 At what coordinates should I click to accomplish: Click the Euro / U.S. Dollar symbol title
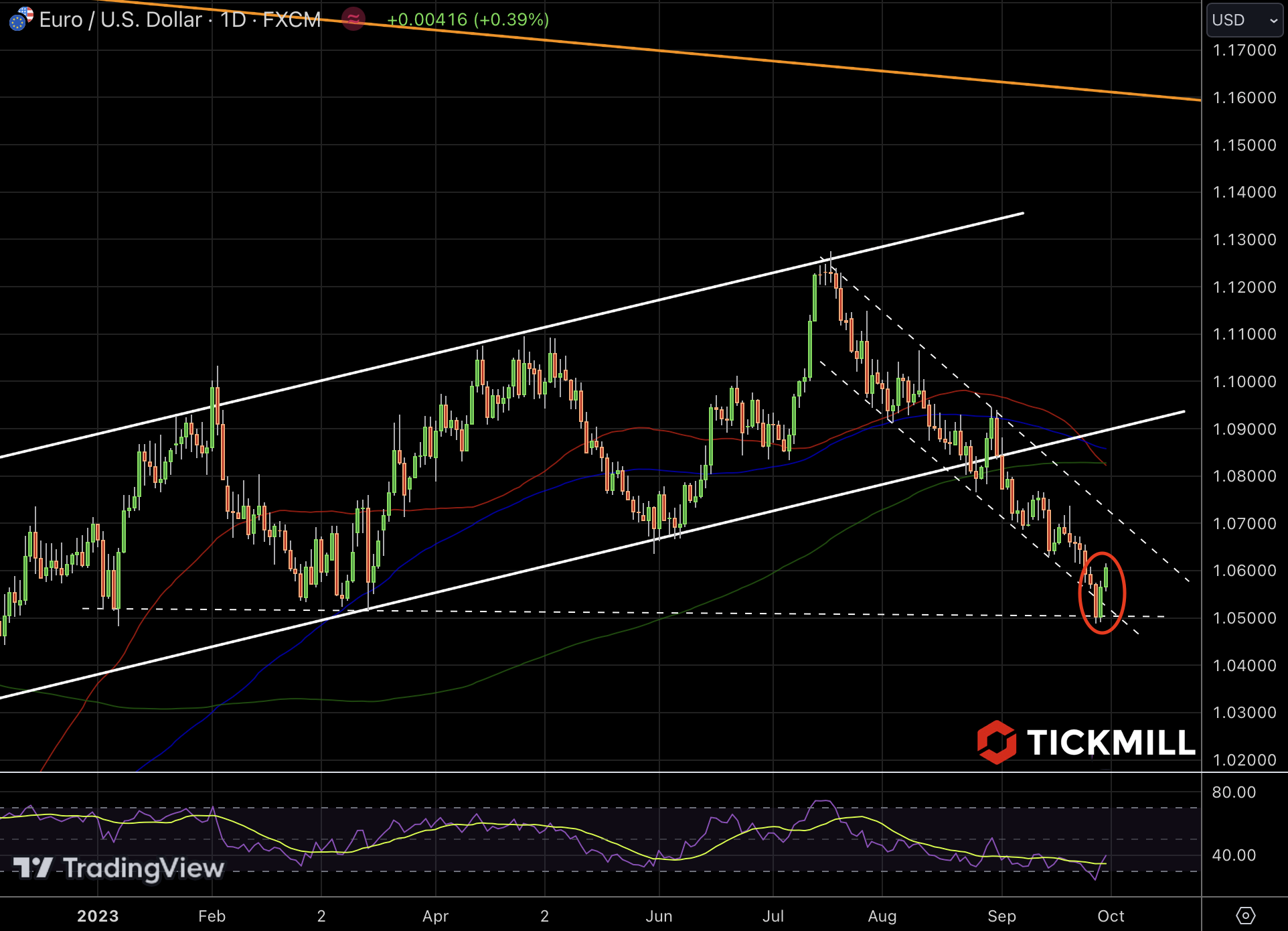[x=120, y=19]
